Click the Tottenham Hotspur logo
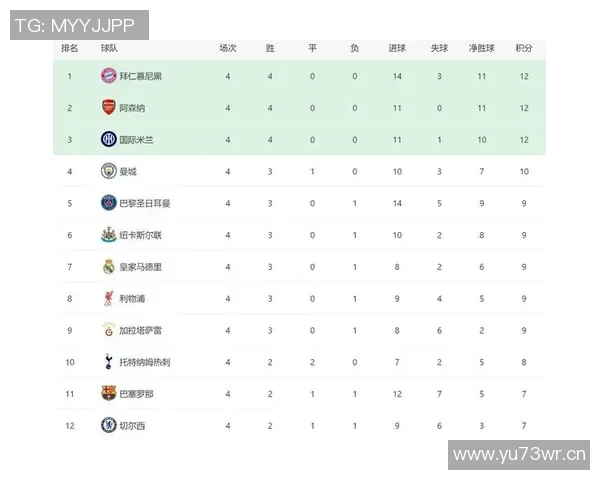 pyautogui.click(x=108, y=362)
